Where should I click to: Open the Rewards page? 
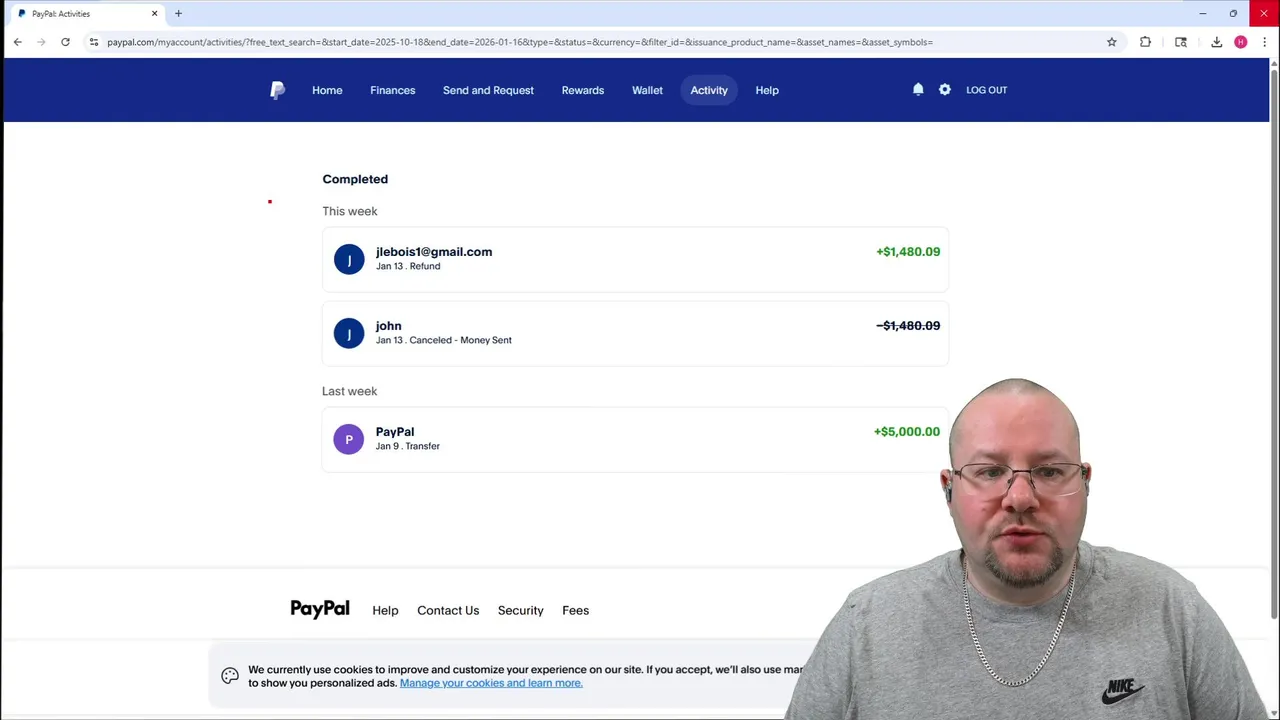(583, 90)
